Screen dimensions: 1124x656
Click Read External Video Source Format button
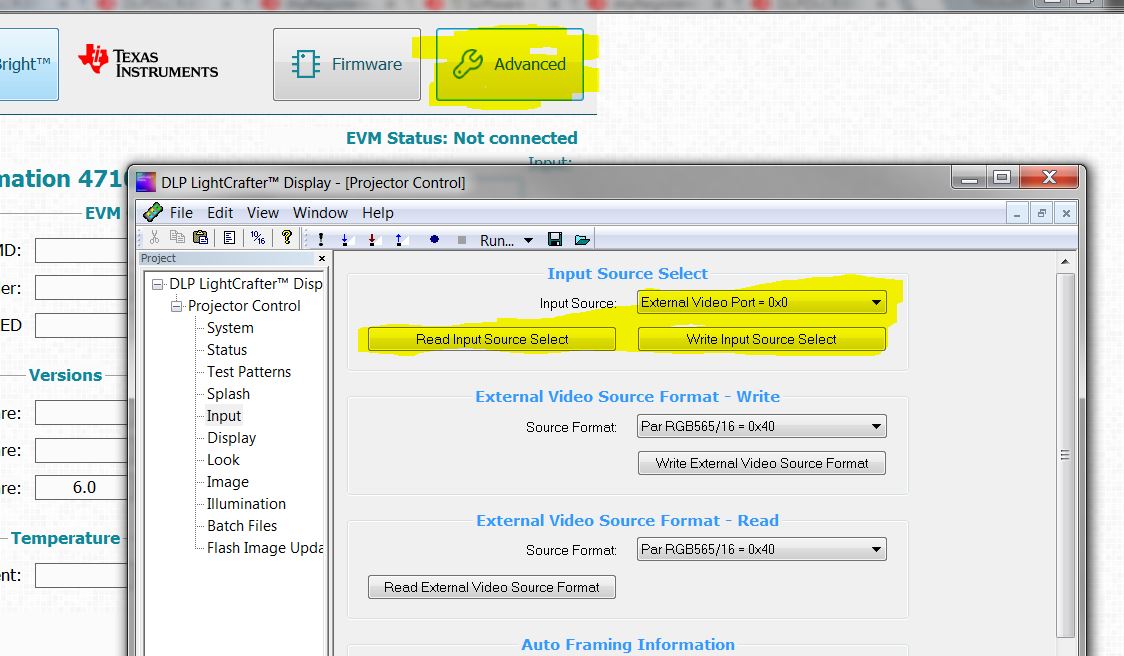tap(492, 587)
